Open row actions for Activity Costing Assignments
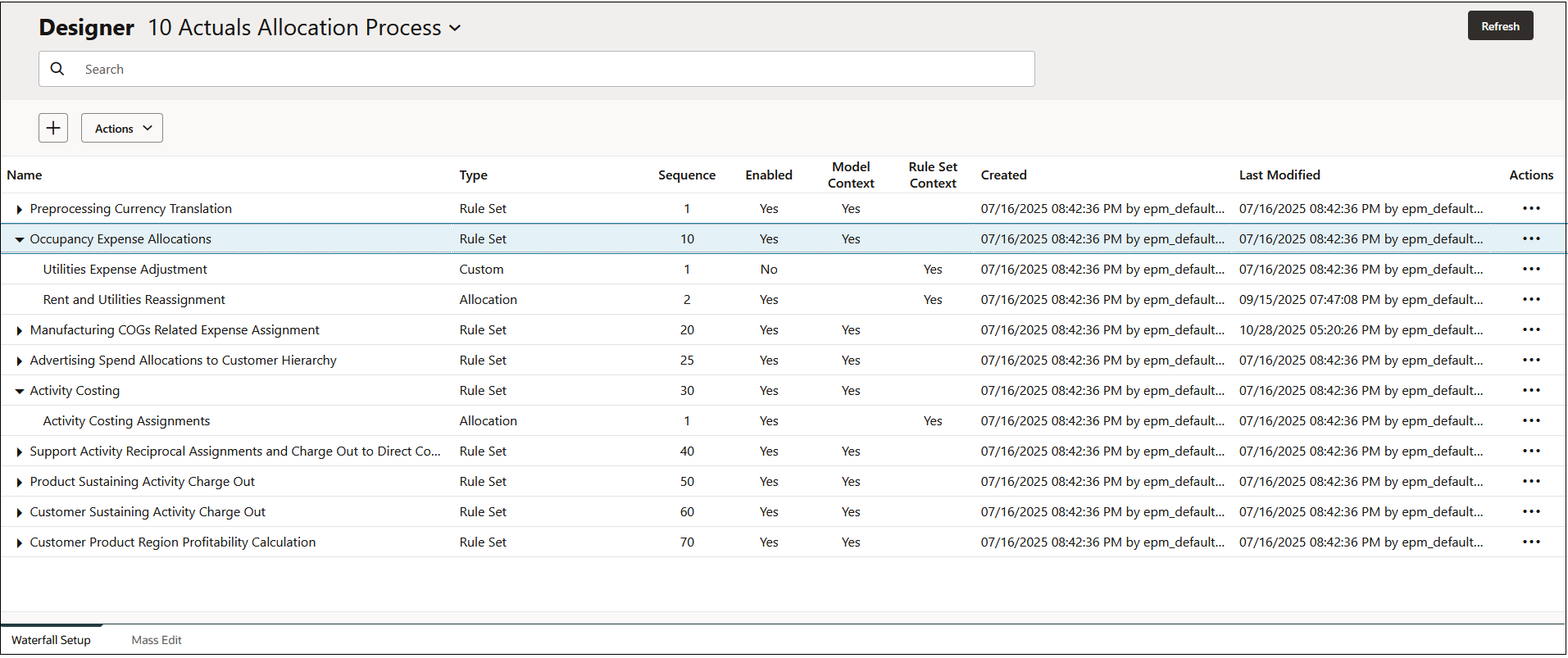Screen dimensions: 1568x658 pos(1531,420)
